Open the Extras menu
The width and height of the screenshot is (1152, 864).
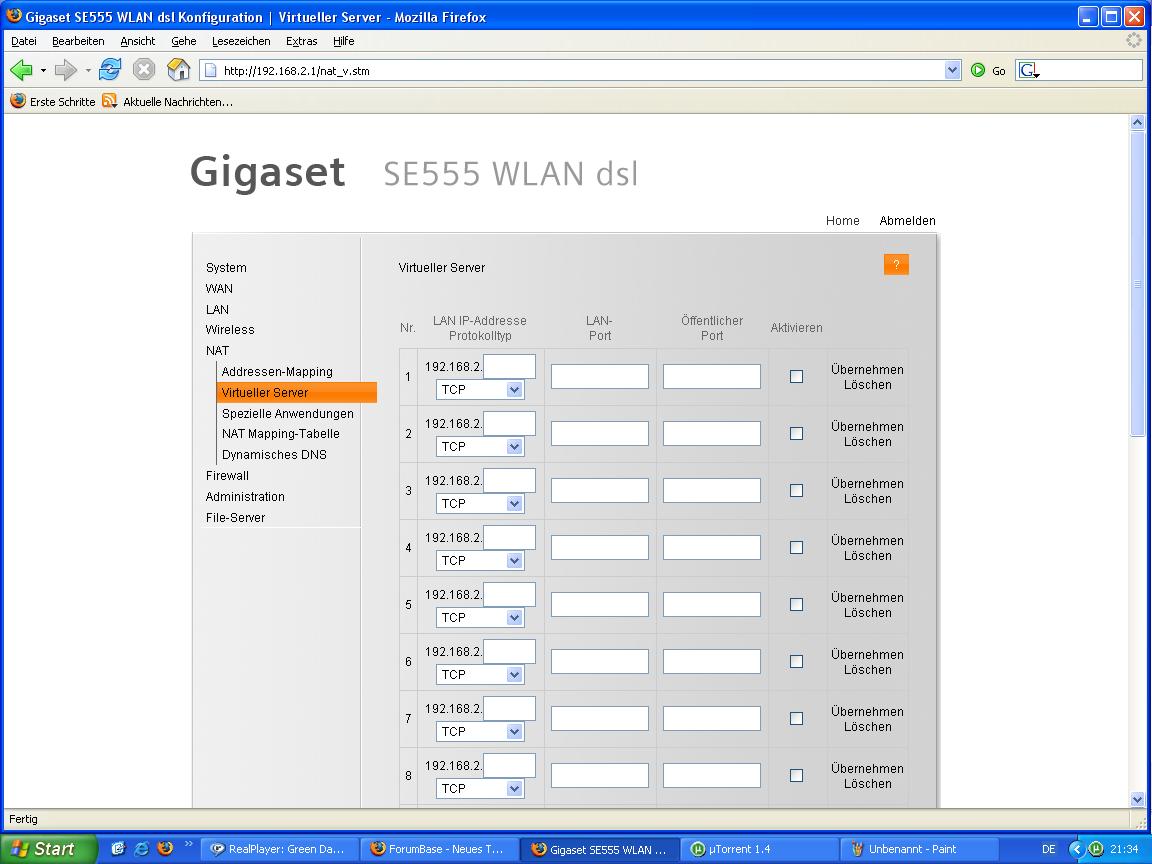click(x=301, y=41)
